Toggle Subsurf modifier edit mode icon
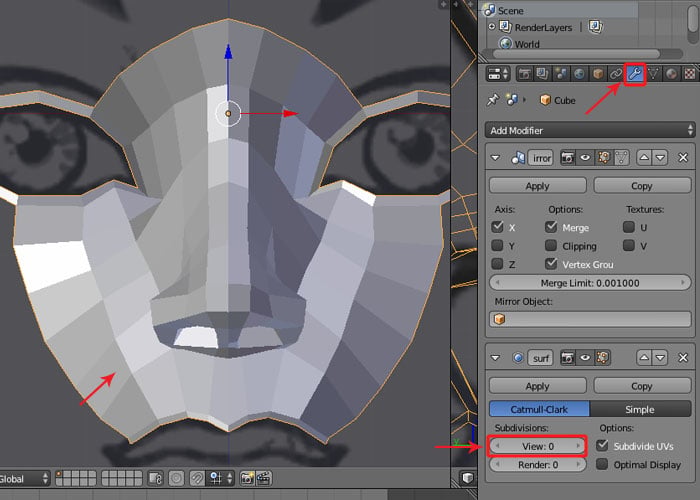 pyautogui.click(x=604, y=358)
